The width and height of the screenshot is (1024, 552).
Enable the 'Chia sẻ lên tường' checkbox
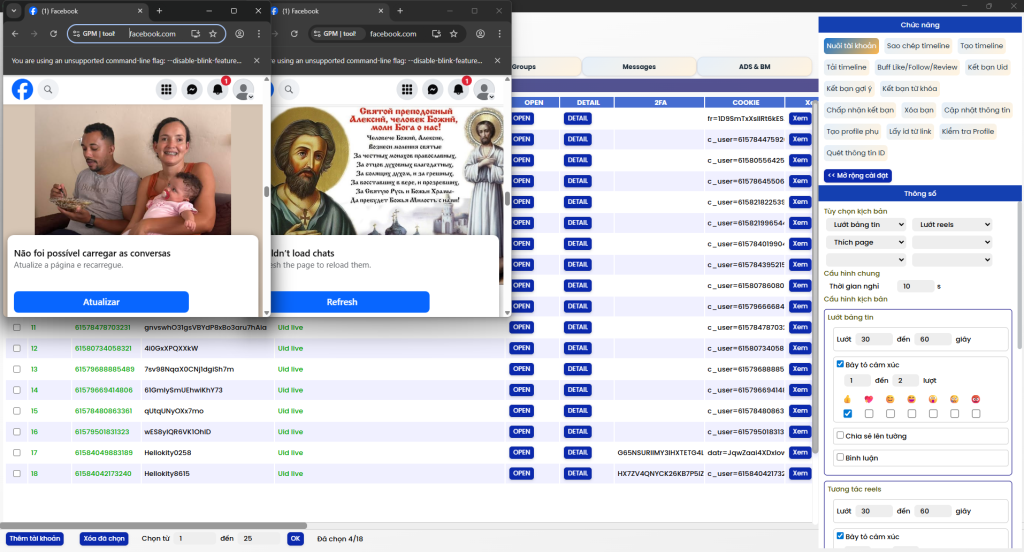(x=841, y=435)
